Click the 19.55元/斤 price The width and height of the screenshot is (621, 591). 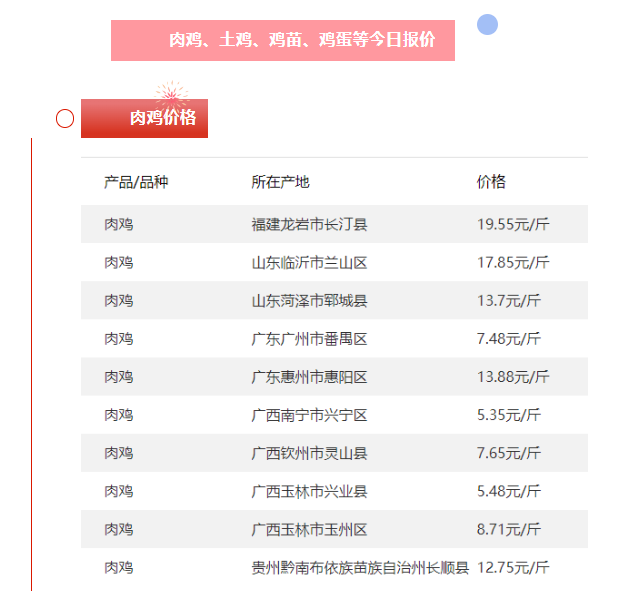point(513,224)
